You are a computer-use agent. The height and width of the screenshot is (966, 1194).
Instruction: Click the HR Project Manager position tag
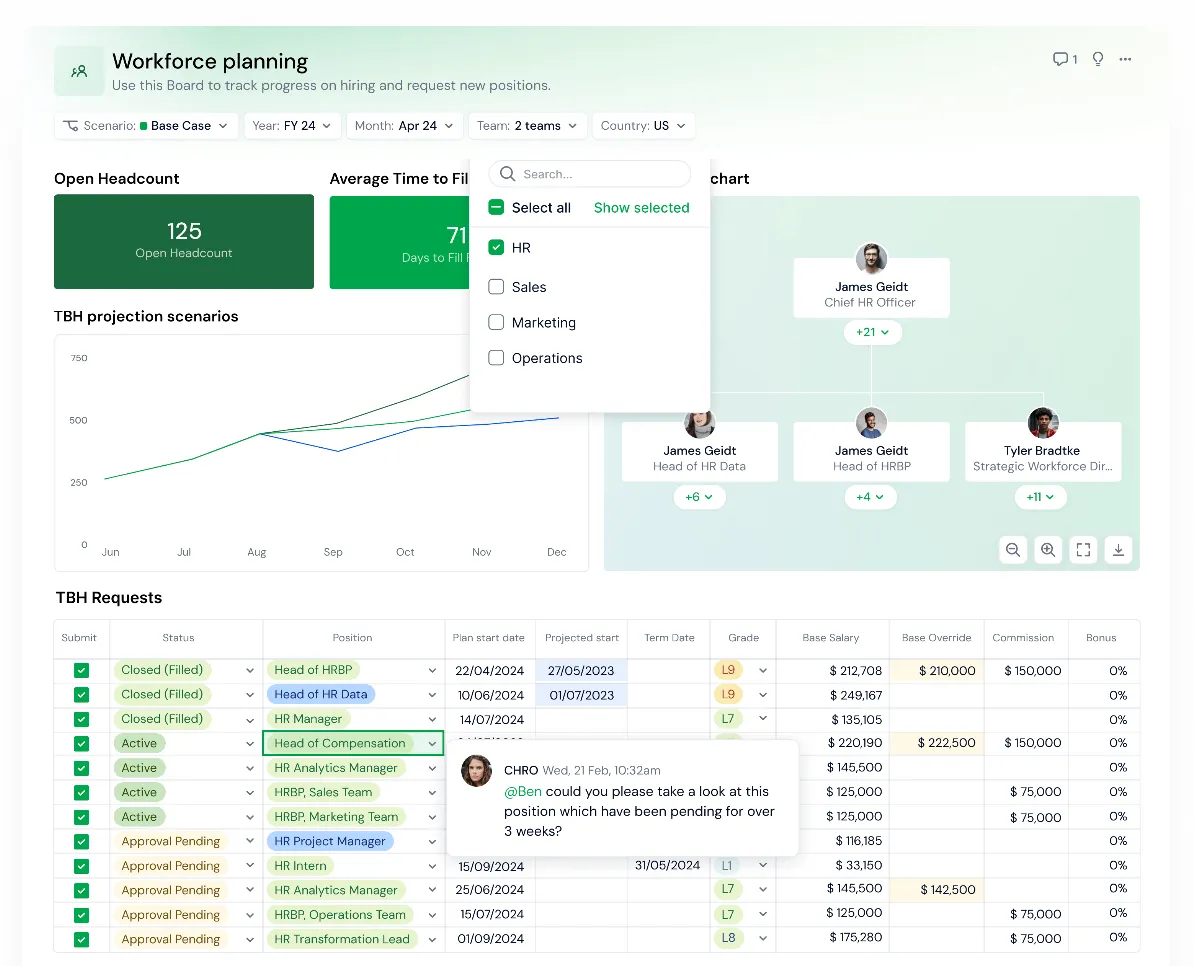tap(330, 841)
